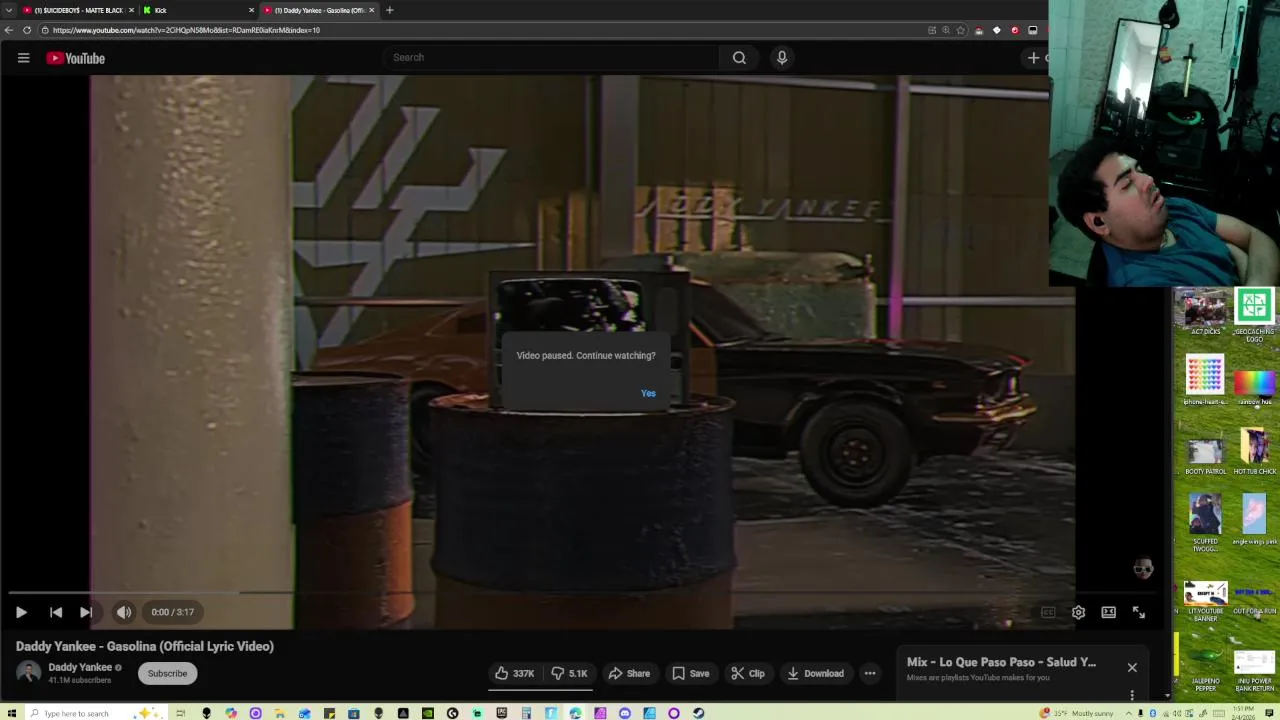The width and height of the screenshot is (1280, 720).
Task: Select GEOCACHING LOGO desktop file
Action: coord(1254,315)
